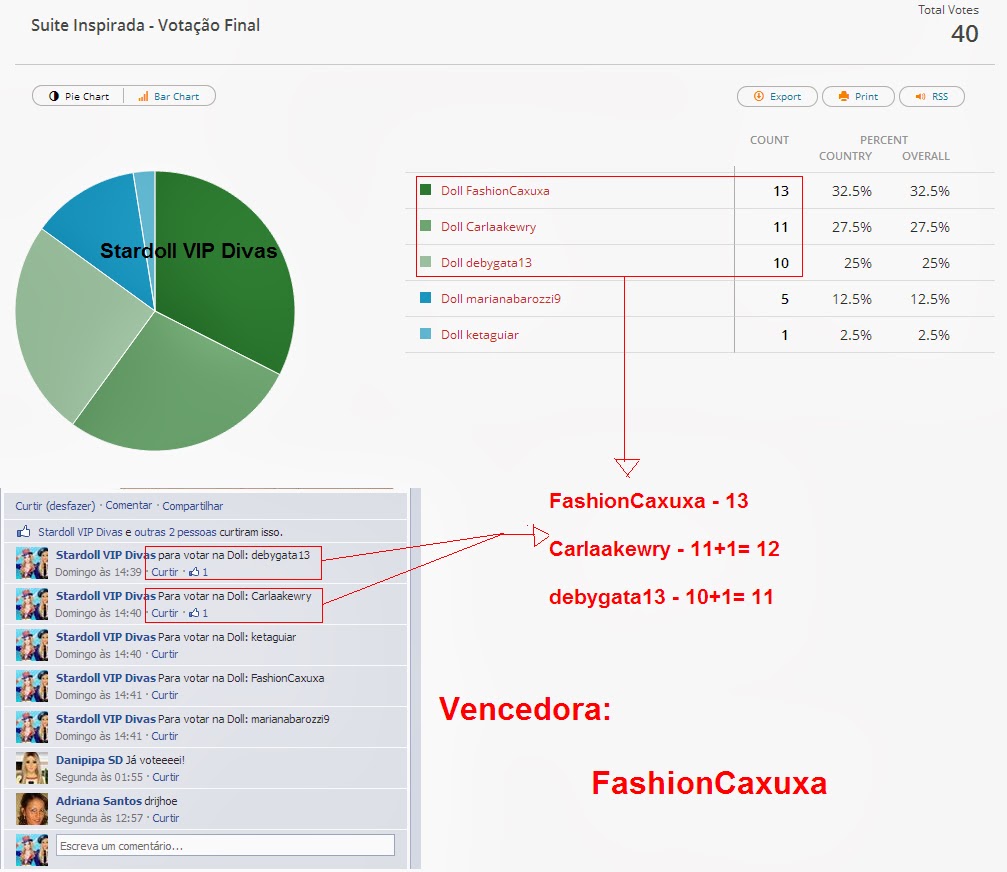Click Curtir on the marianabarozzi9 comment
The height and width of the screenshot is (872, 1007).
pos(165,737)
